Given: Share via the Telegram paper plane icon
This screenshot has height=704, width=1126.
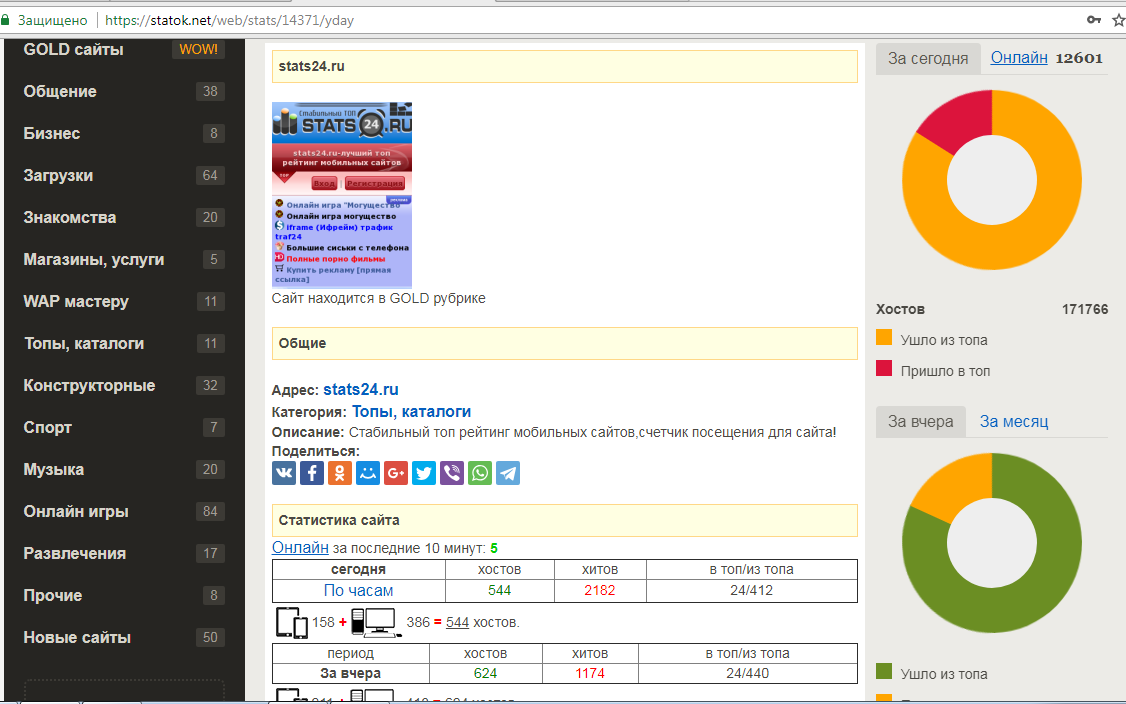Looking at the screenshot, I should (508, 473).
